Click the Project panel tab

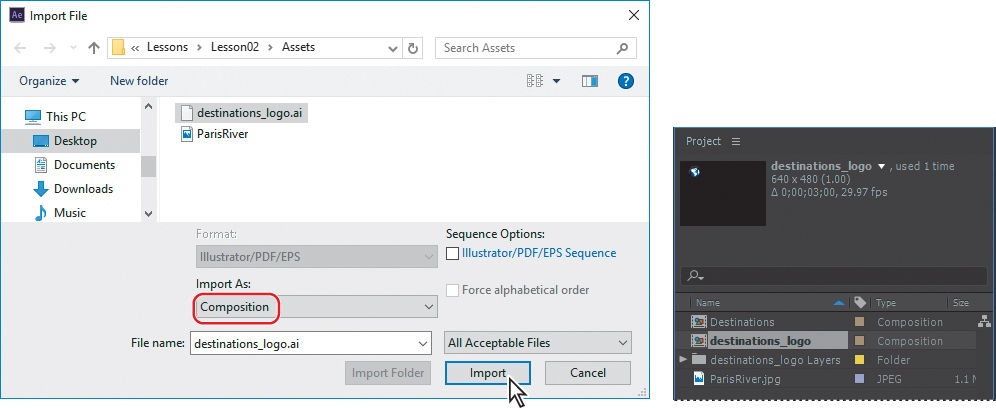[x=703, y=141]
